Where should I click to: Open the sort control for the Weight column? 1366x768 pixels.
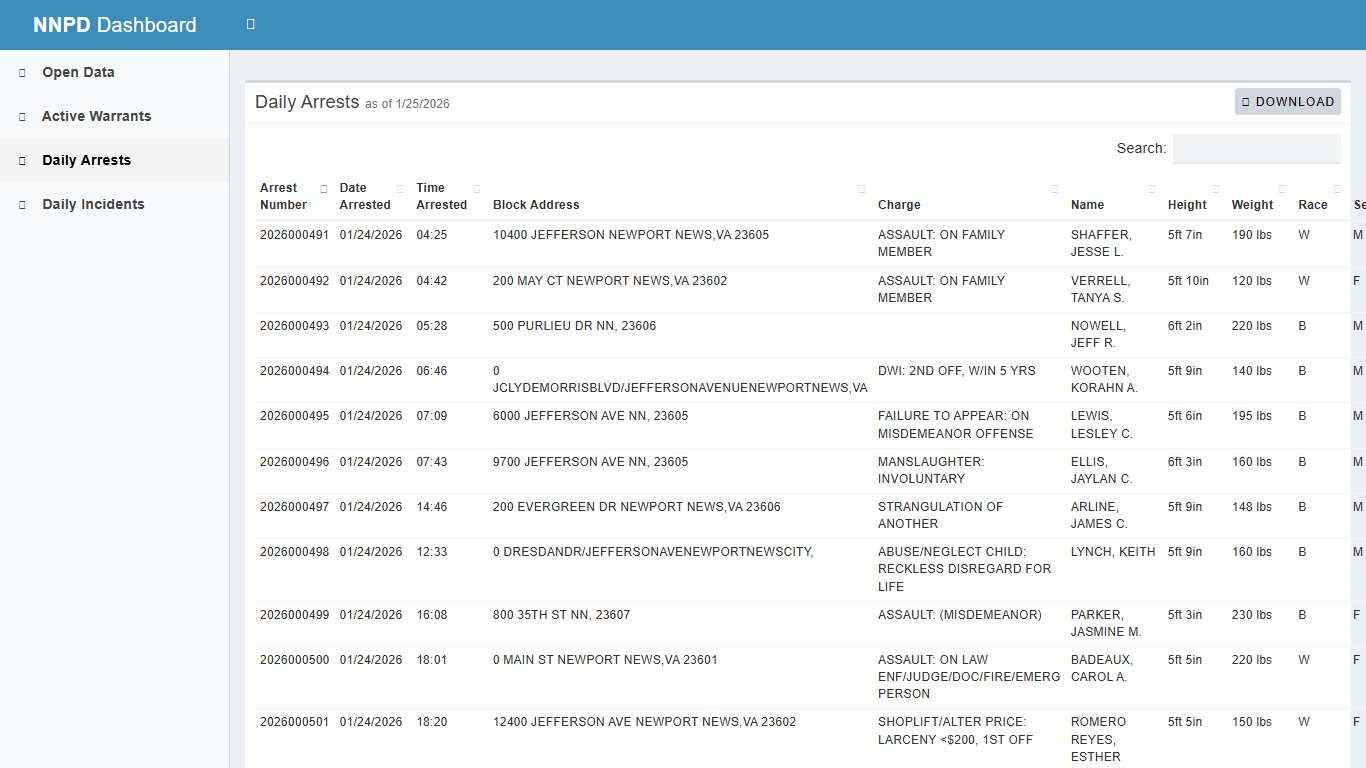tap(1281, 188)
